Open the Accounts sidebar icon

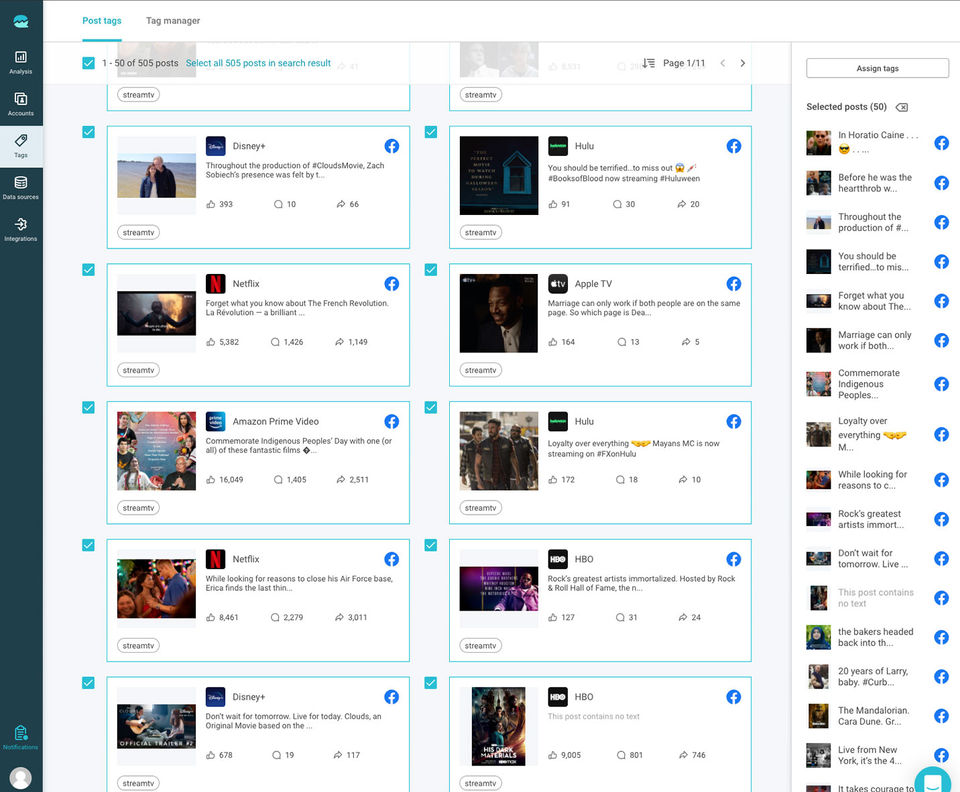click(21, 105)
